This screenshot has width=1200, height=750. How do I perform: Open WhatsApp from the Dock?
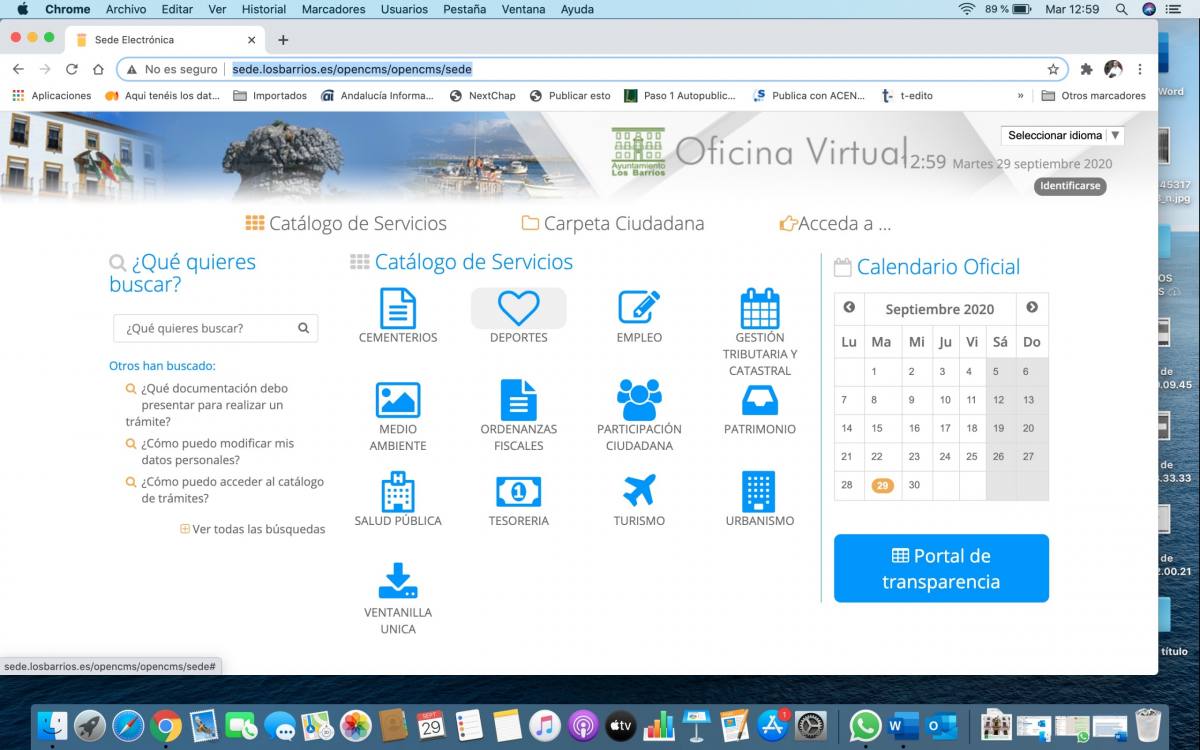point(865,725)
